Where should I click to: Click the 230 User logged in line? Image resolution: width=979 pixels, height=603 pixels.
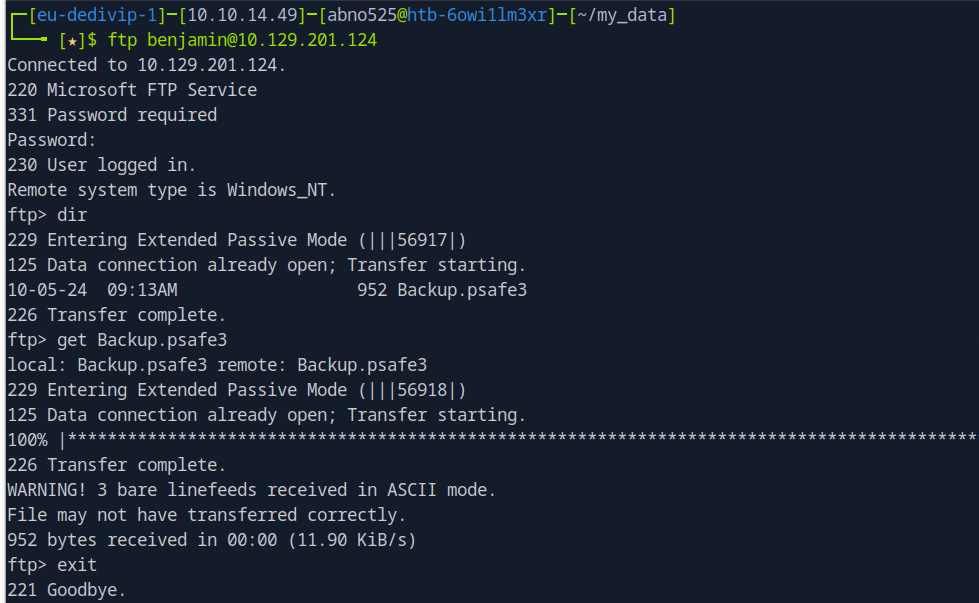point(102,165)
